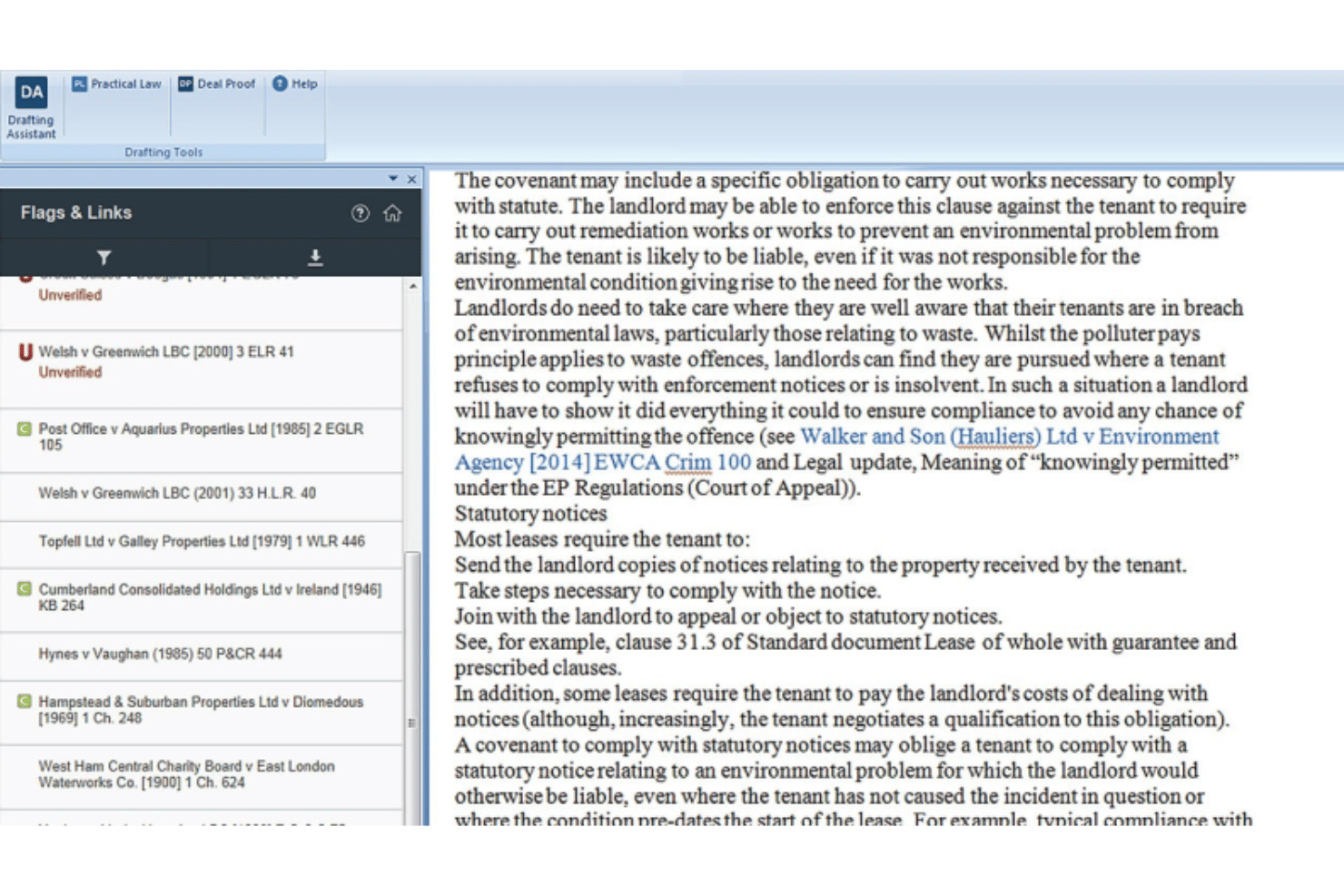
Task: Click the Flags & Links panel title
Action: 76,212
